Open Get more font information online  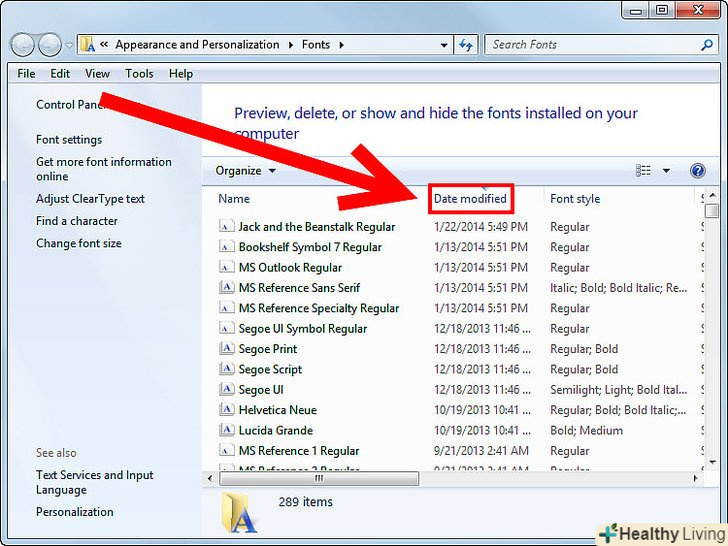coord(104,169)
